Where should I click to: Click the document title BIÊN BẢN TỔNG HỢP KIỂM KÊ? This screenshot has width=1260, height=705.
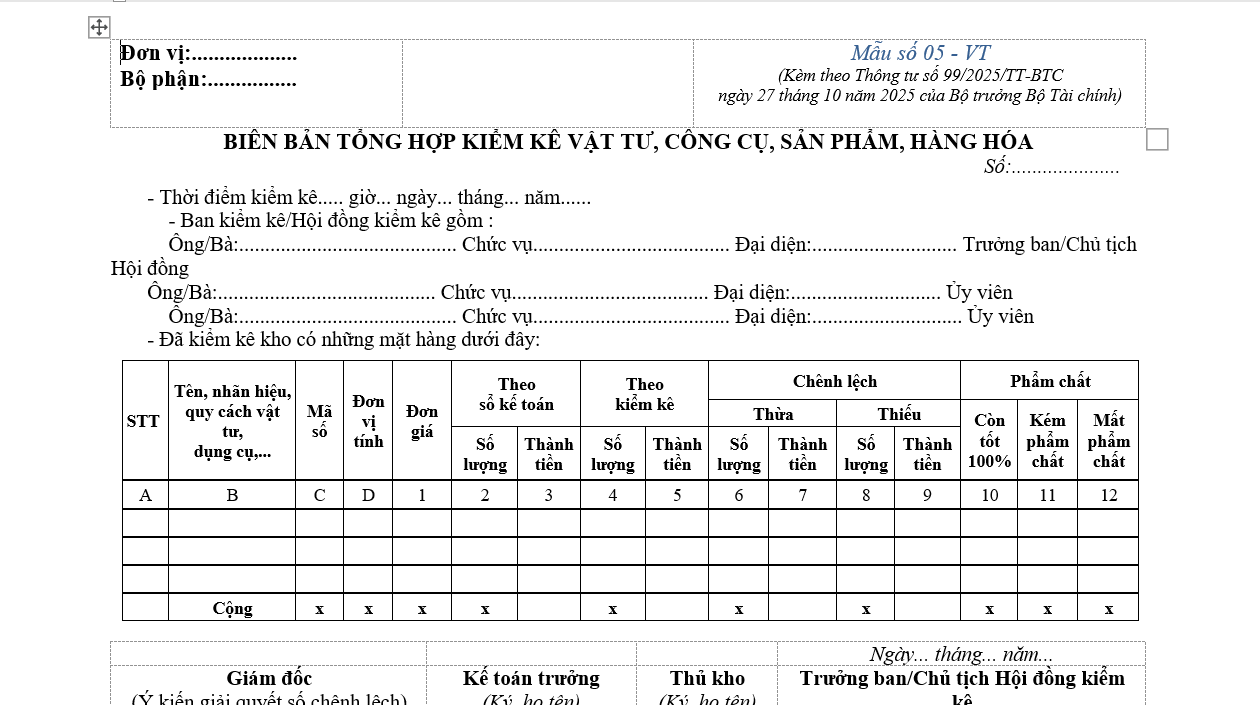[x=630, y=142]
